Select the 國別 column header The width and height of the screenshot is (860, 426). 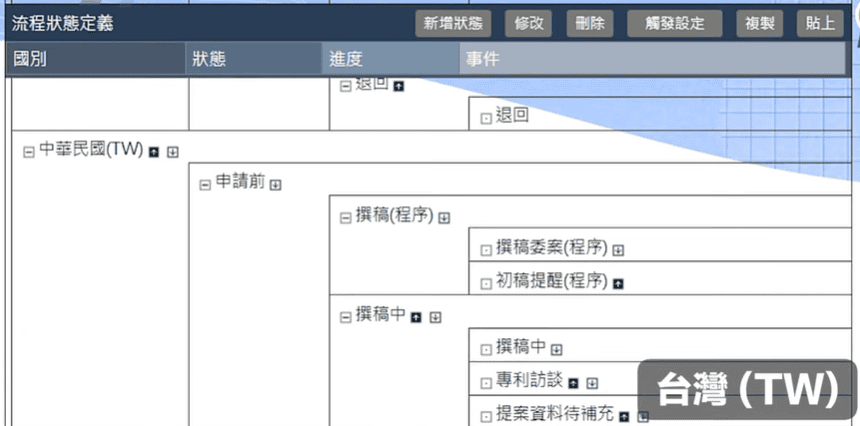(x=30, y=60)
